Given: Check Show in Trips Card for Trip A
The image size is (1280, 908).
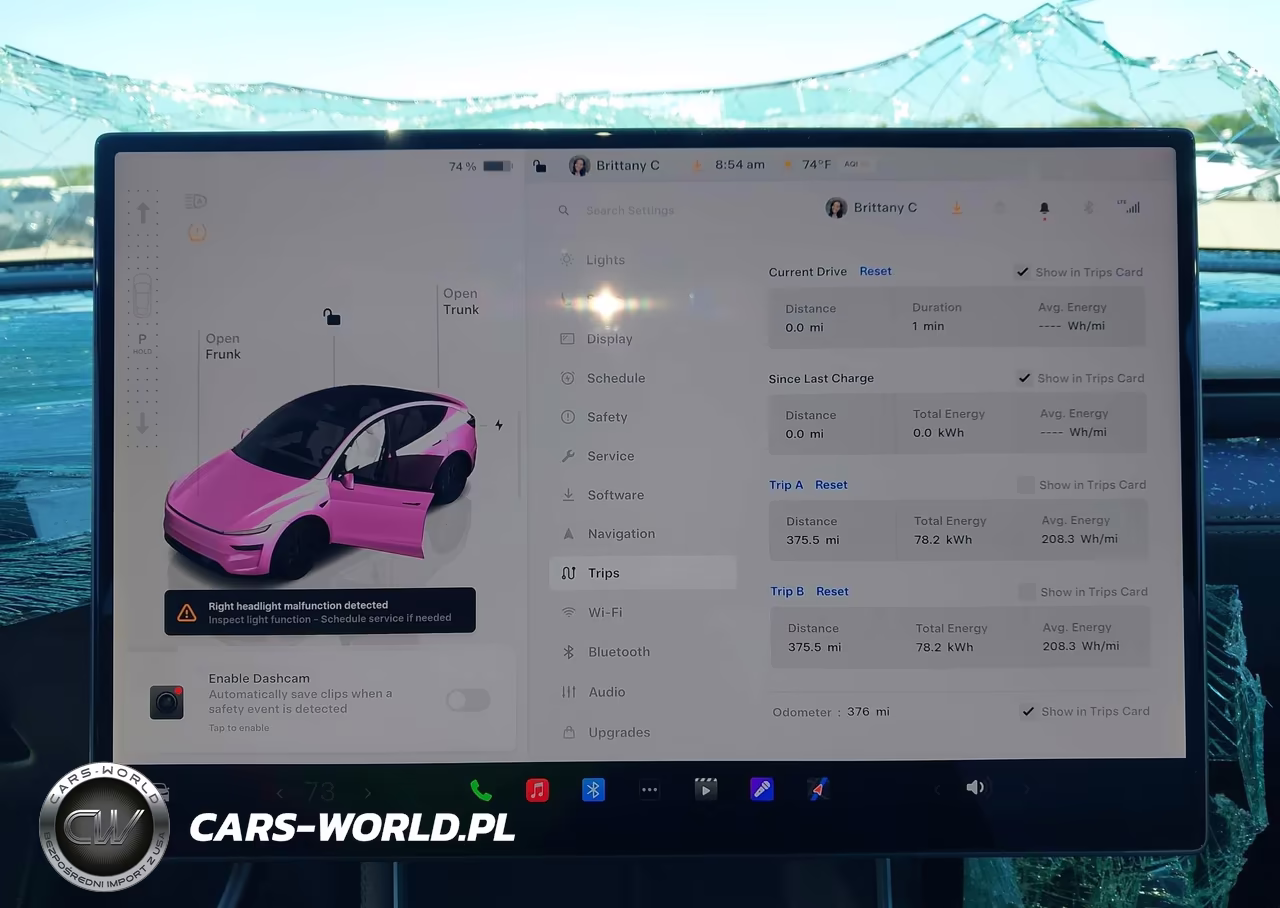Looking at the screenshot, I should click(x=1025, y=485).
